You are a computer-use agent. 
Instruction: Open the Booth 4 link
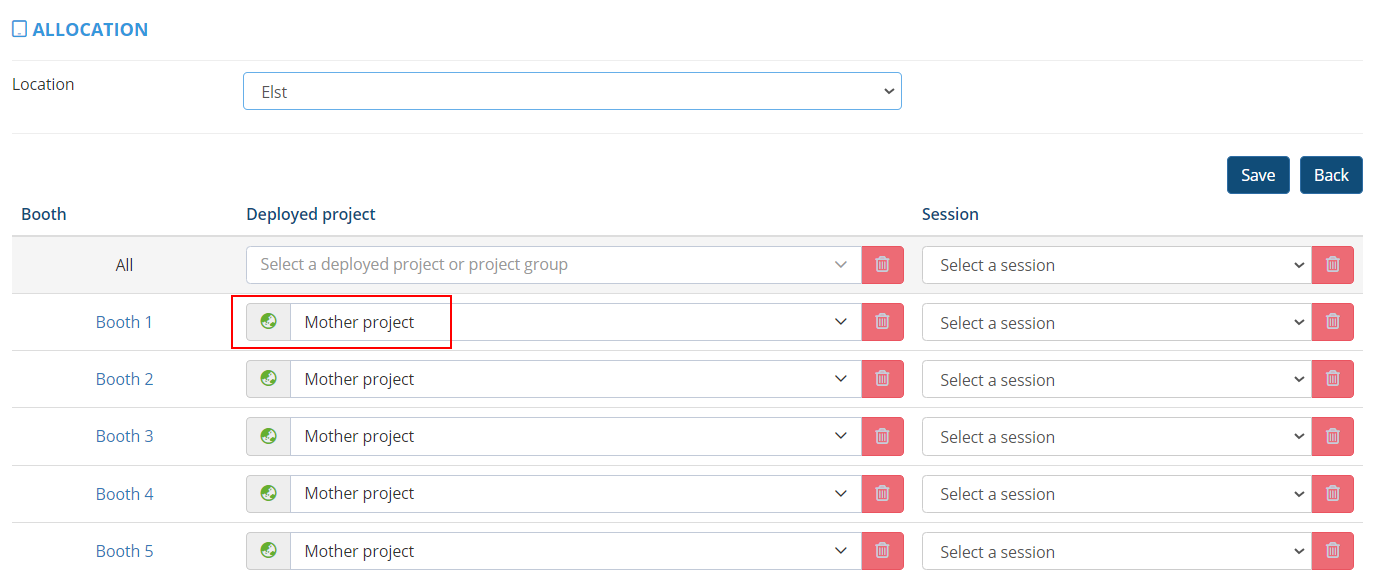pyautogui.click(x=124, y=494)
